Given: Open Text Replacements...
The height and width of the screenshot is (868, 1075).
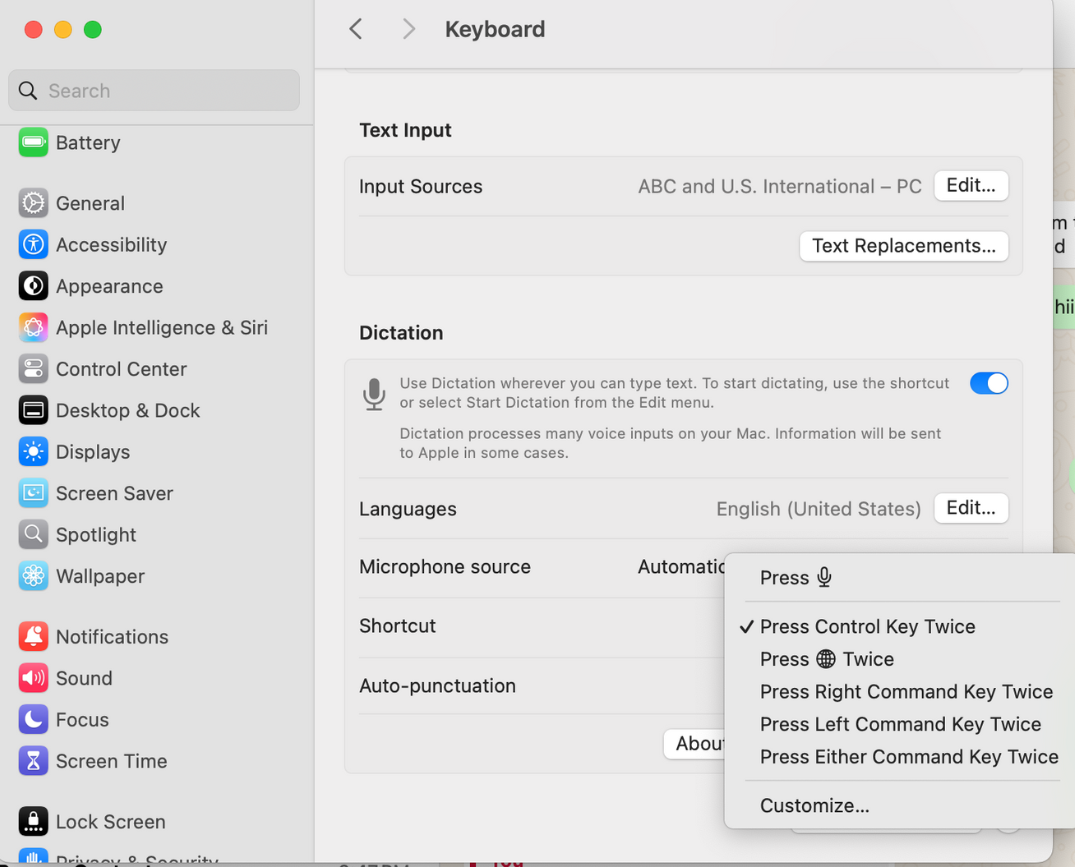Looking at the screenshot, I should (x=904, y=246).
